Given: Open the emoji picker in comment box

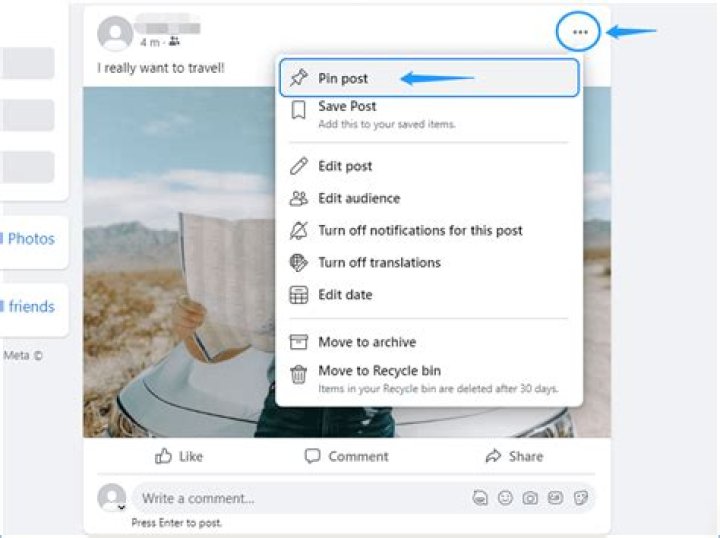Looking at the screenshot, I should coord(505,498).
